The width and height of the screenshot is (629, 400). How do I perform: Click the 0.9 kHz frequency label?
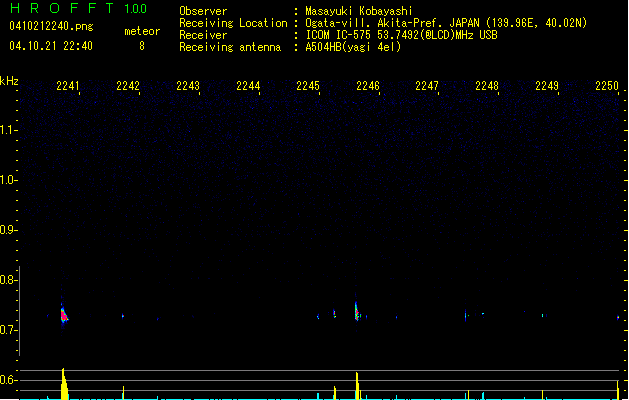pos(8,230)
